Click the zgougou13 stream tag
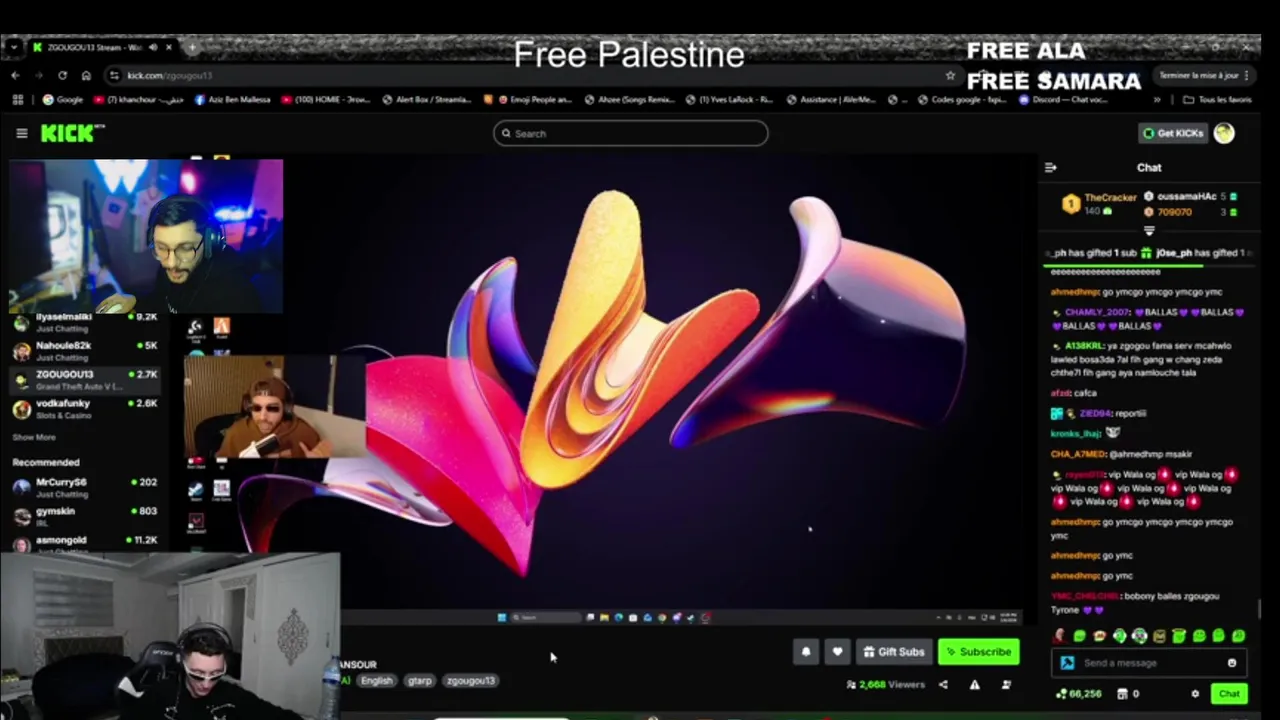Image resolution: width=1280 pixels, height=720 pixels. [x=470, y=681]
